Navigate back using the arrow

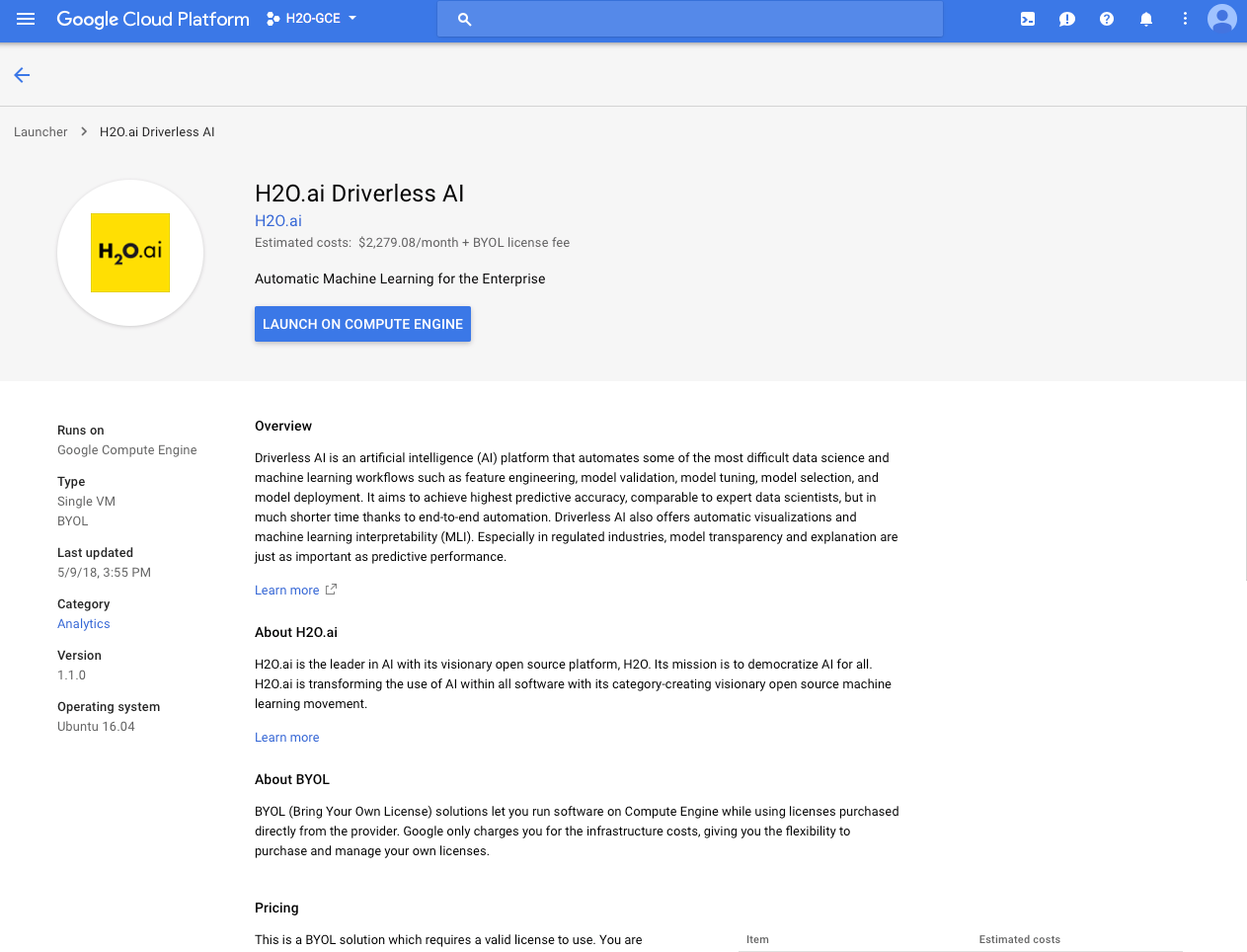tap(22, 74)
